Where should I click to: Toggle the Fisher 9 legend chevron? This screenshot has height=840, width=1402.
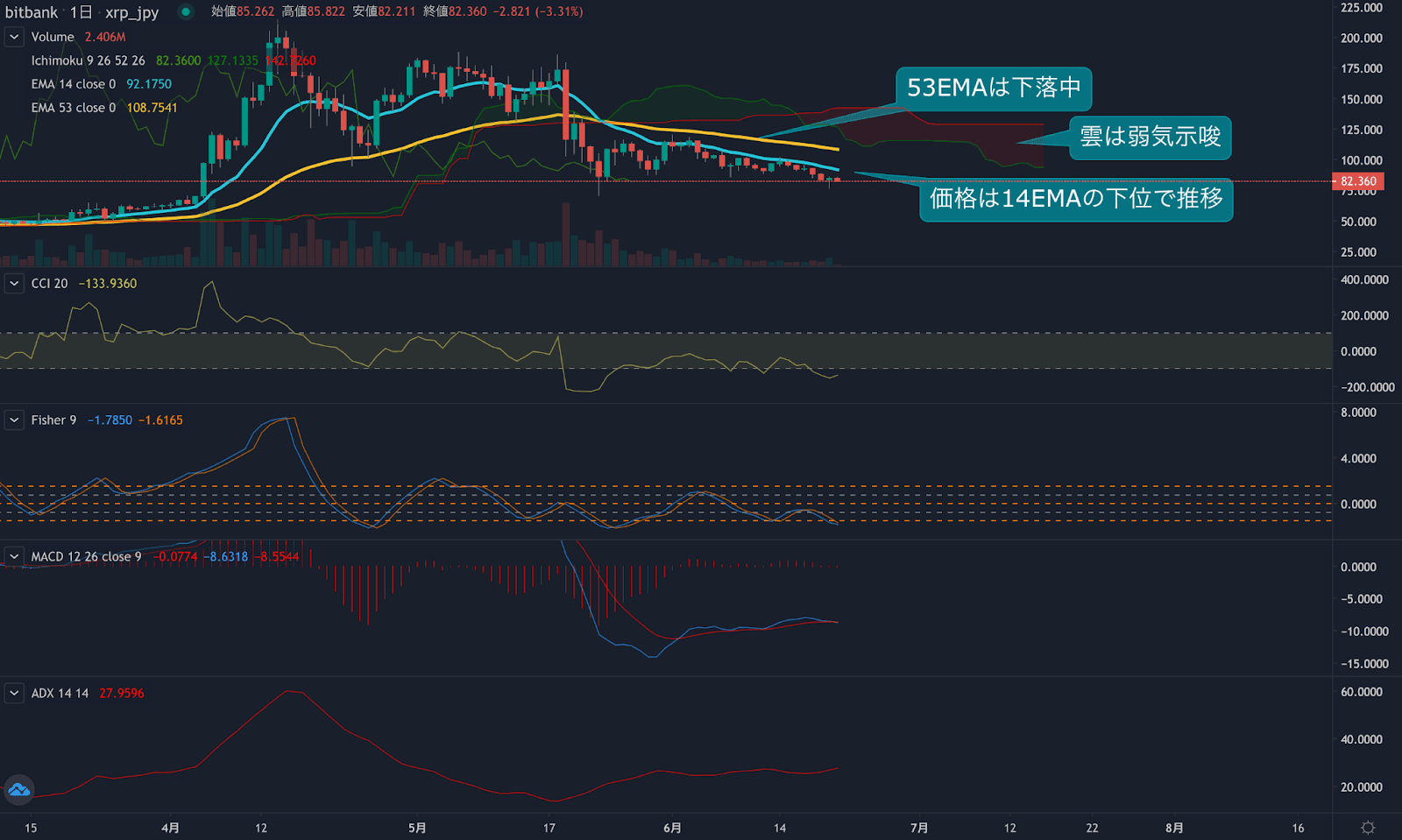click(14, 420)
